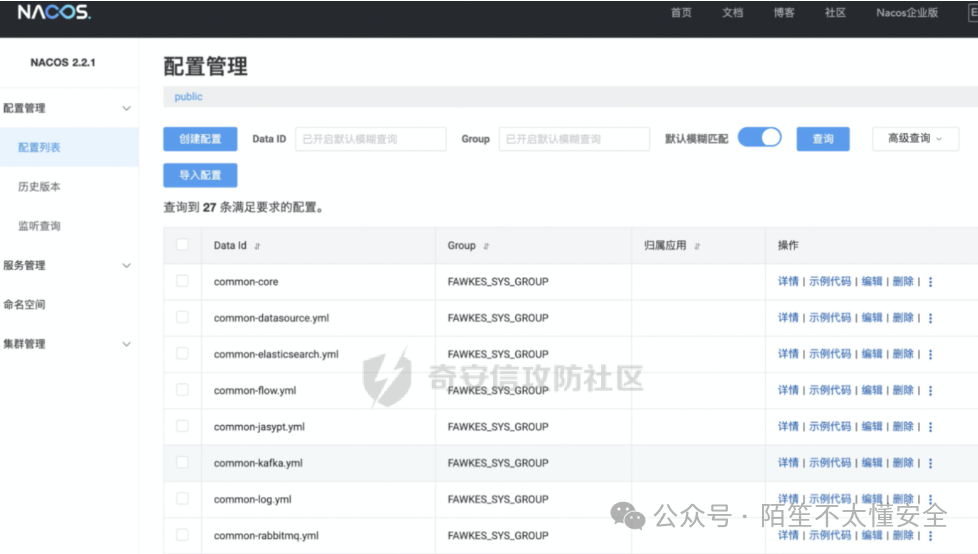Viewport: 978px width, 554px height.
Task: Check the select-all checkbox in table header
Action: point(182,245)
